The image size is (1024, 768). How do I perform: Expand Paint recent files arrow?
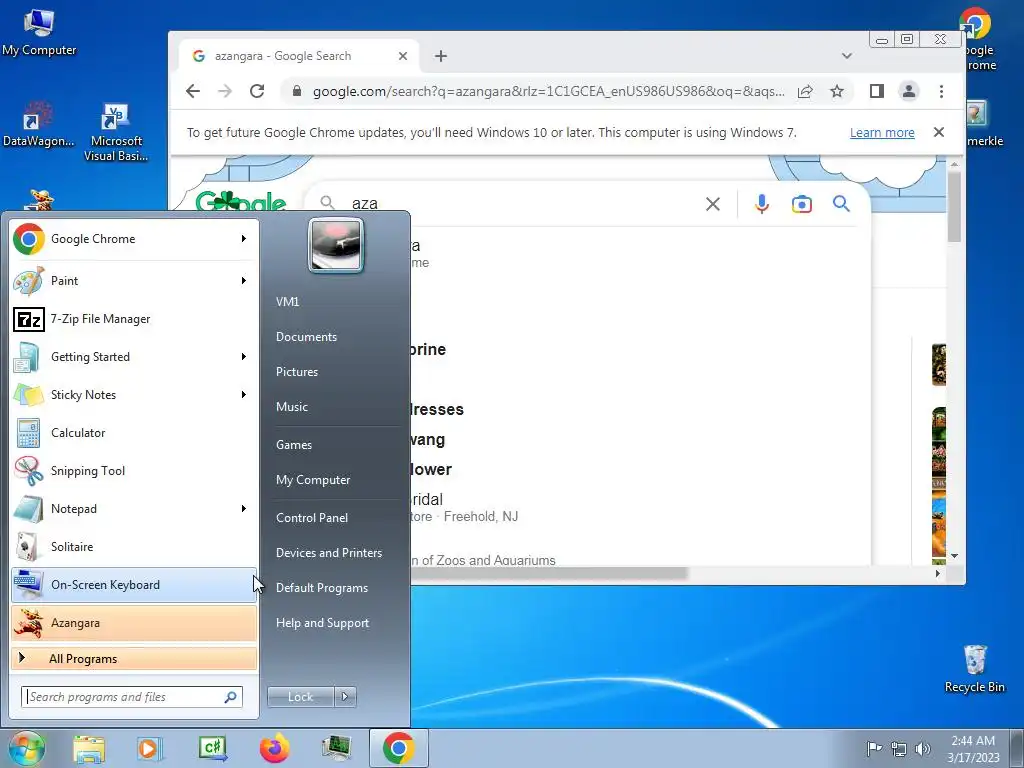[244, 281]
